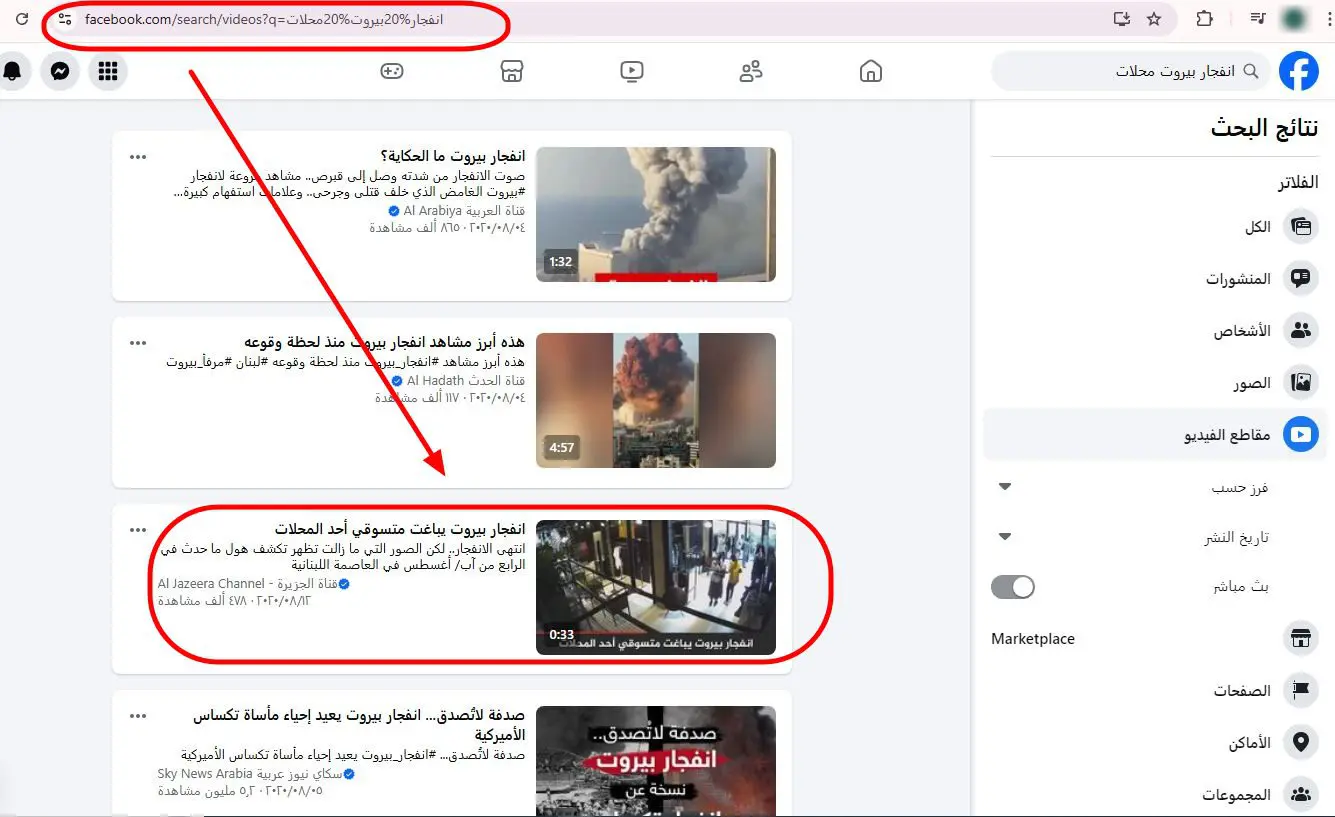Select the المجموعات filter label

[x=1236, y=795]
